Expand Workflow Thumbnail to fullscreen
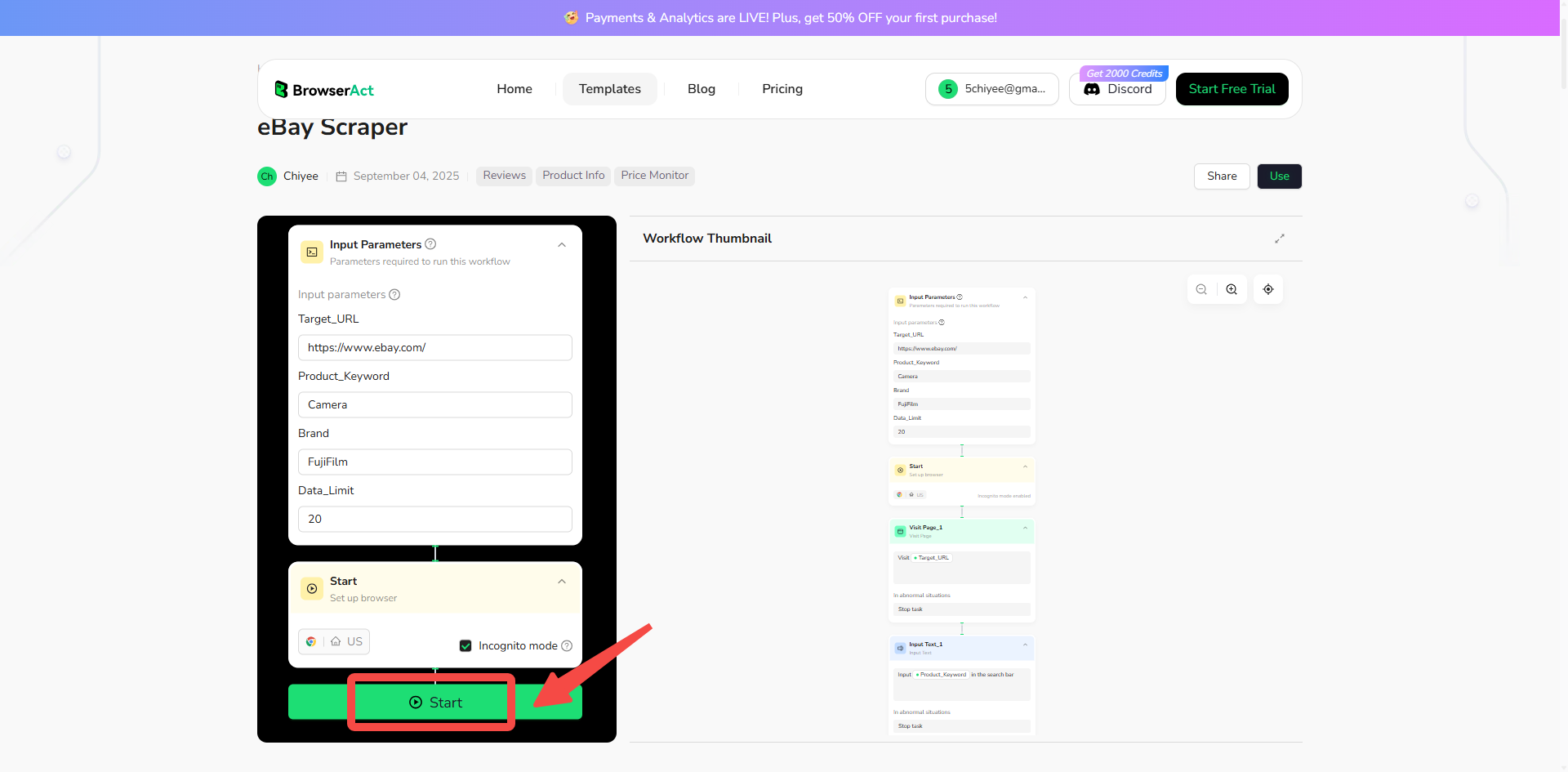Screen dimensions: 1568x772 [x=1280, y=239]
